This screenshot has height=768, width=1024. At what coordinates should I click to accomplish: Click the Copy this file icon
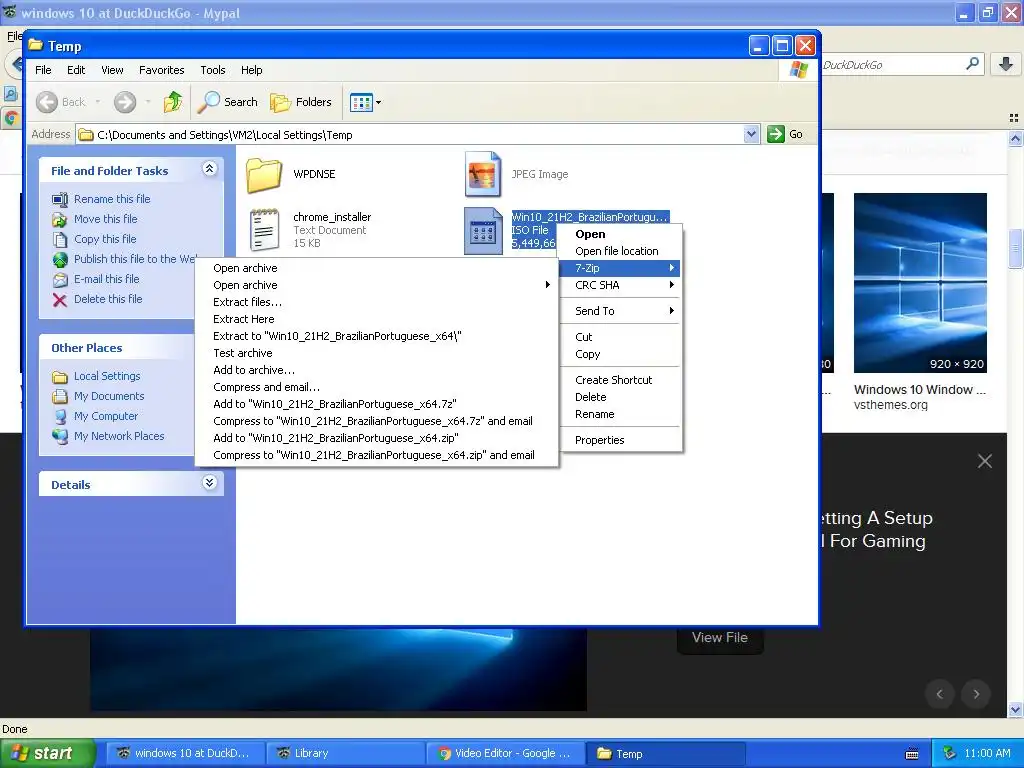coord(60,240)
